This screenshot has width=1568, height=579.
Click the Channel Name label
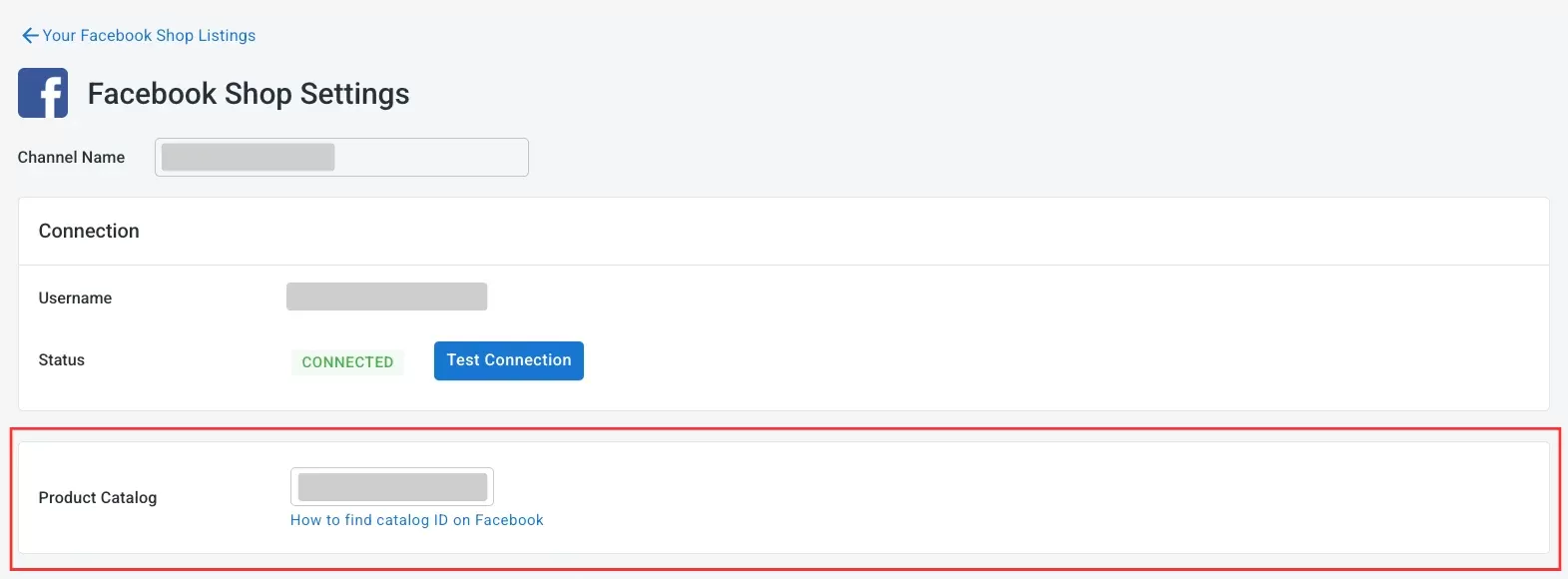(x=71, y=158)
